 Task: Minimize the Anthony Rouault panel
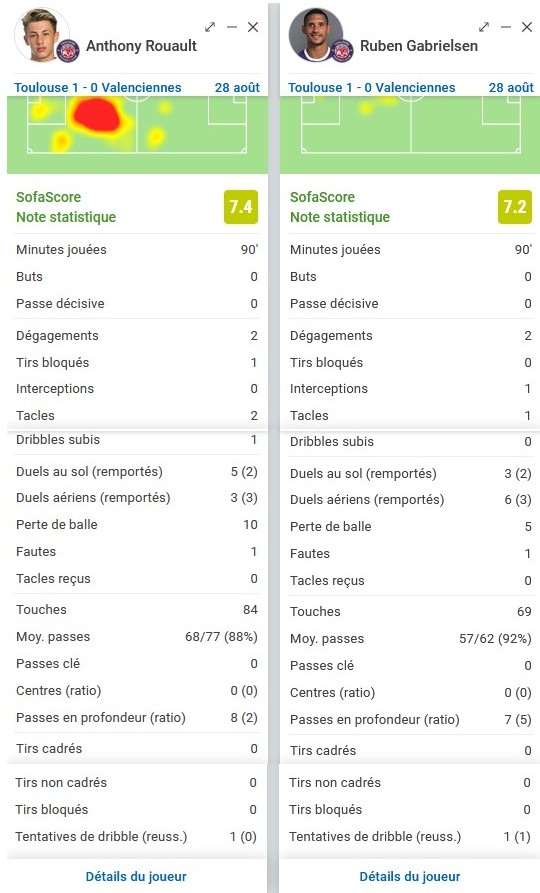pos(232,27)
